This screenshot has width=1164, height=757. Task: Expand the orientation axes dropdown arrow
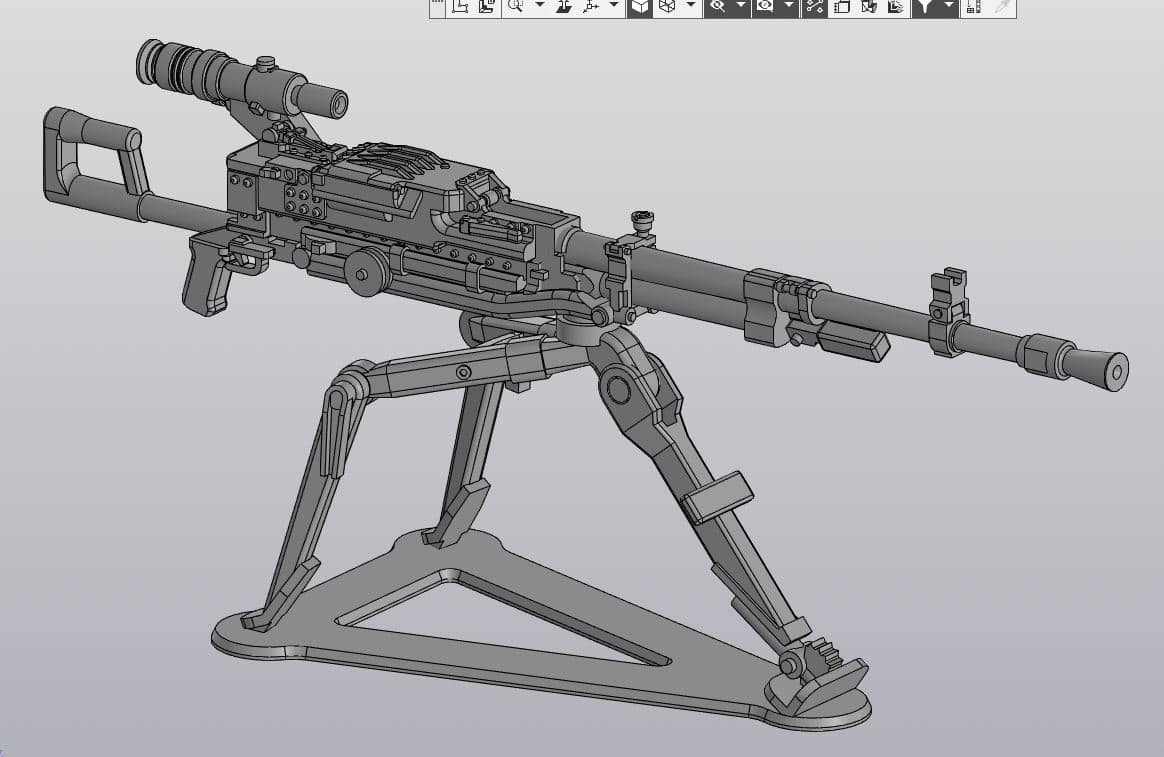click(614, 7)
